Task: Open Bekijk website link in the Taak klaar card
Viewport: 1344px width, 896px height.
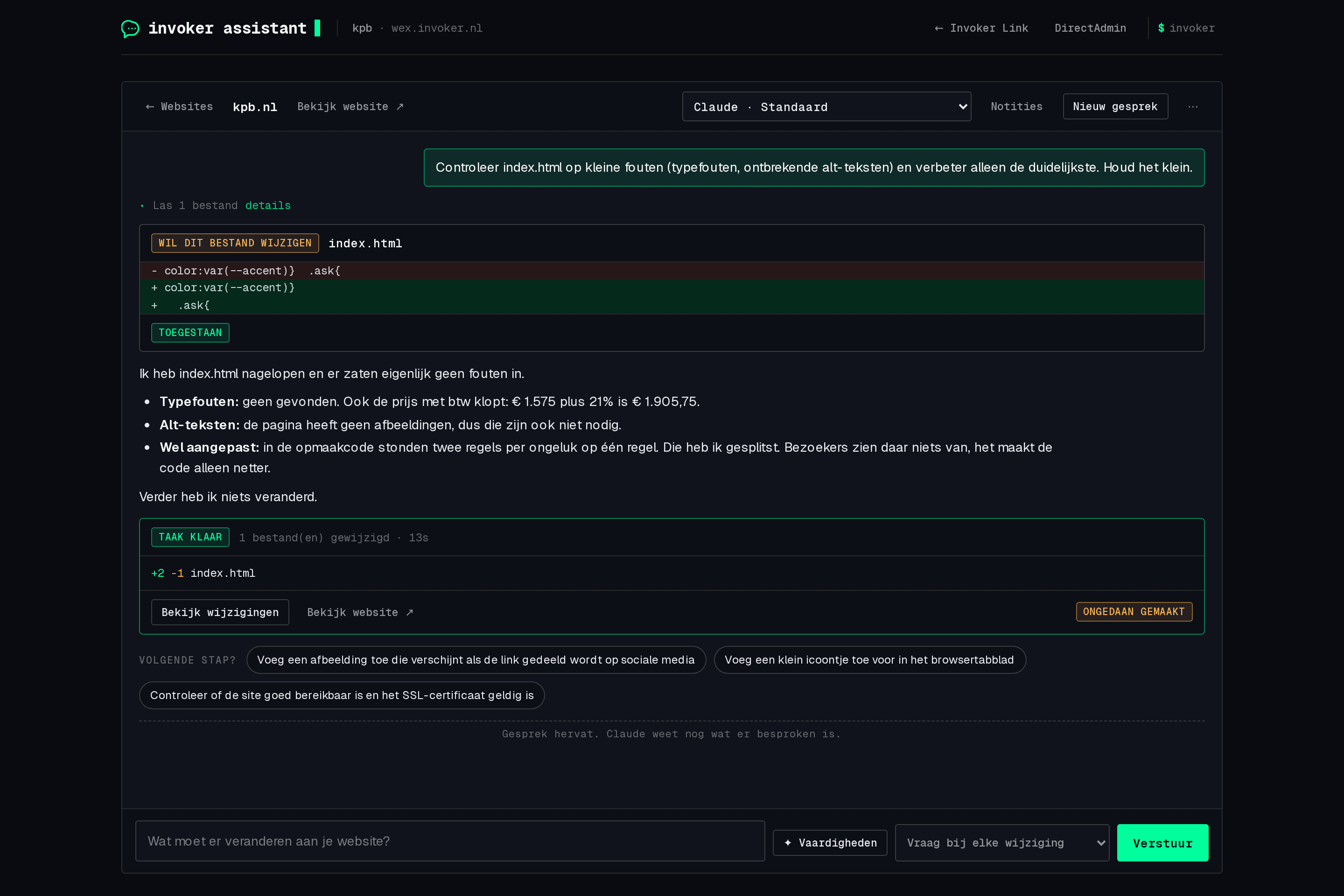Action: tap(360, 612)
